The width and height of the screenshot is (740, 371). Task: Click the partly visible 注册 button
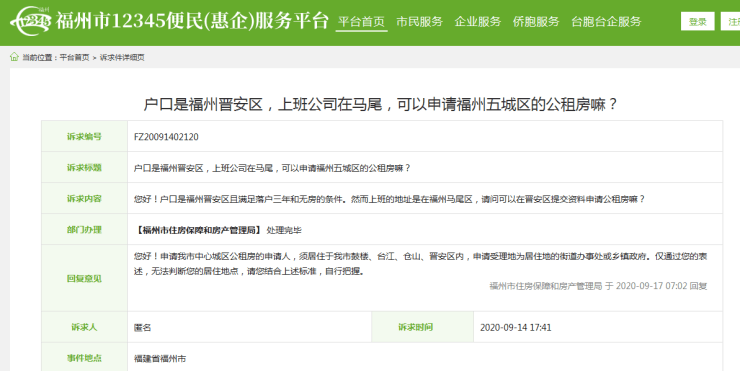coord(731,22)
